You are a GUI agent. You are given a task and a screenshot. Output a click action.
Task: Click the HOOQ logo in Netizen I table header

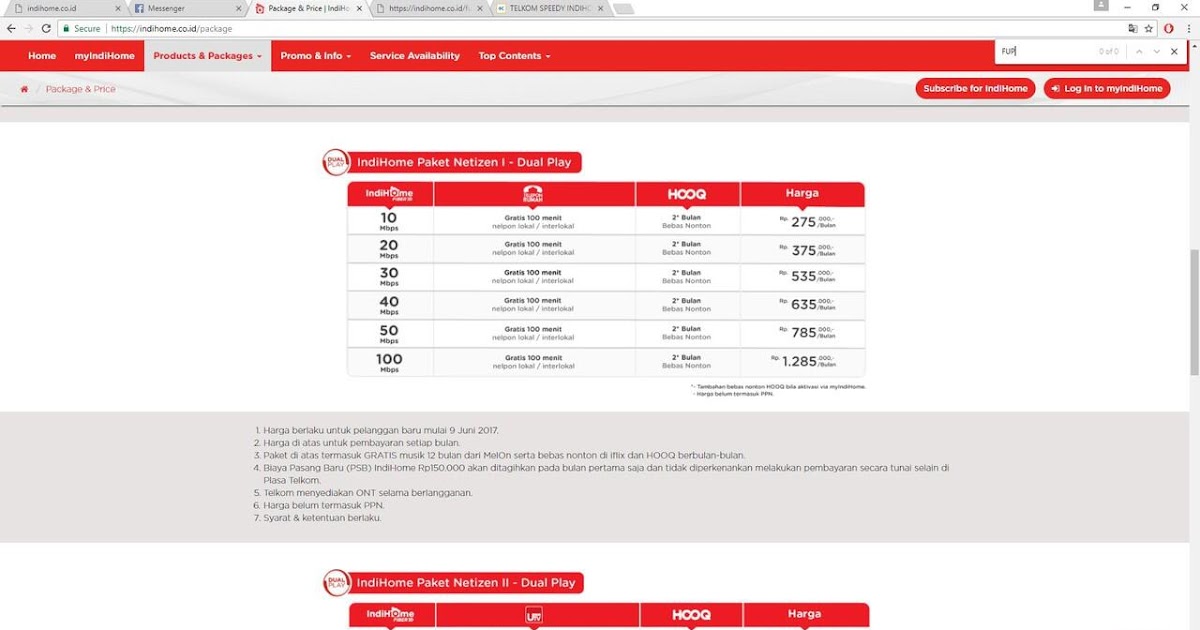[687, 194]
